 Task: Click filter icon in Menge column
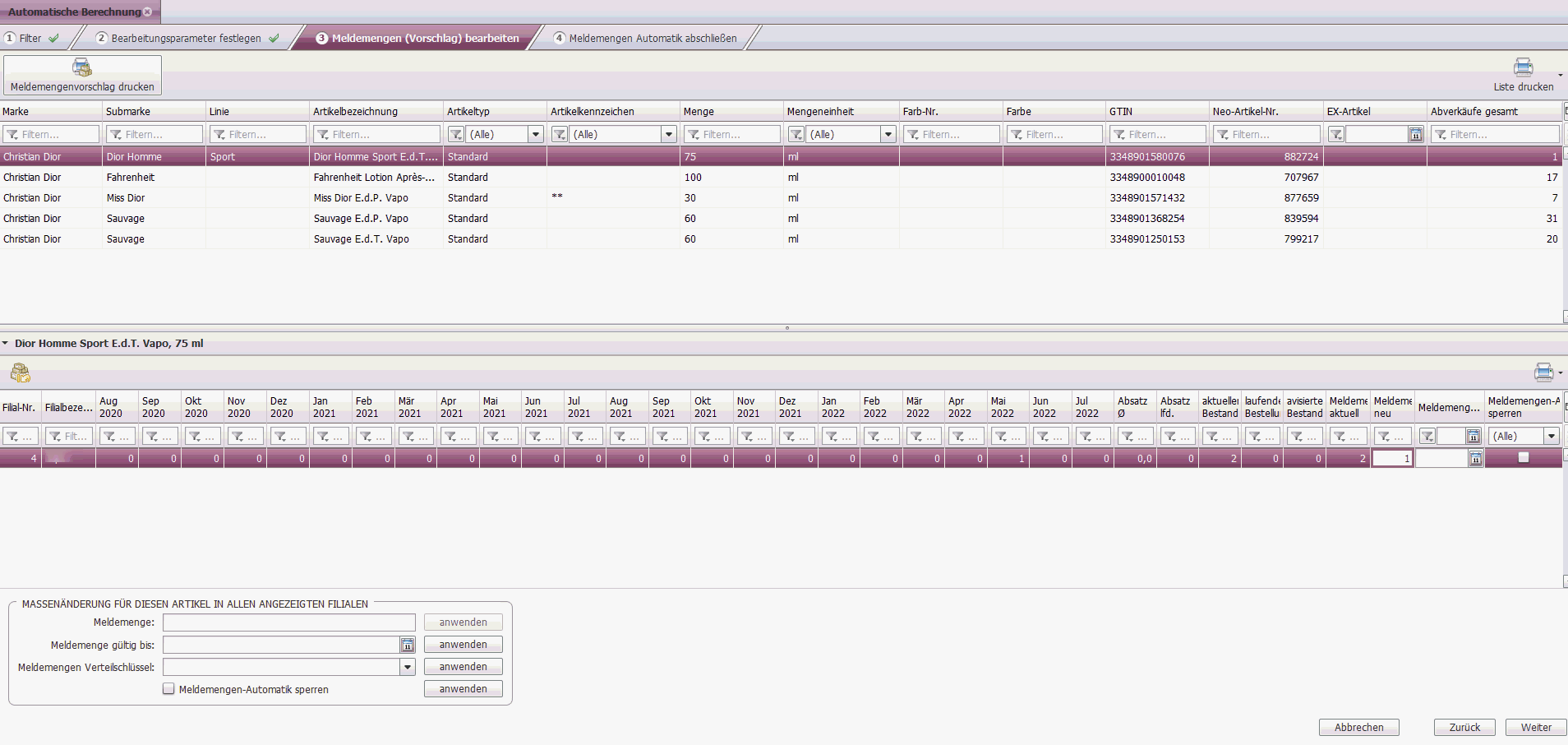[694, 134]
